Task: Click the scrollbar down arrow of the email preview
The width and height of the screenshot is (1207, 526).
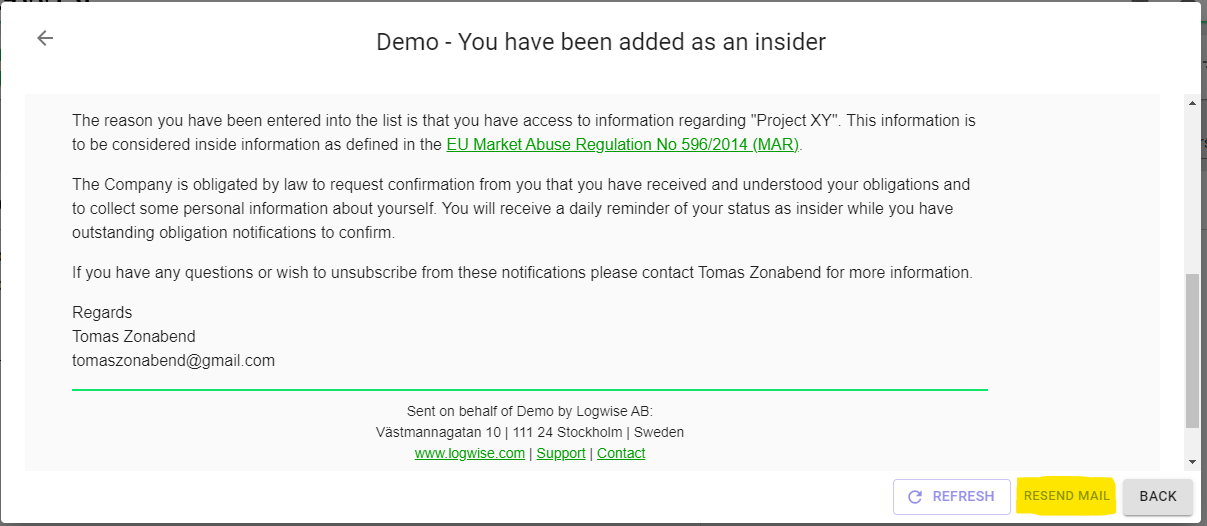Action: click(x=1191, y=461)
